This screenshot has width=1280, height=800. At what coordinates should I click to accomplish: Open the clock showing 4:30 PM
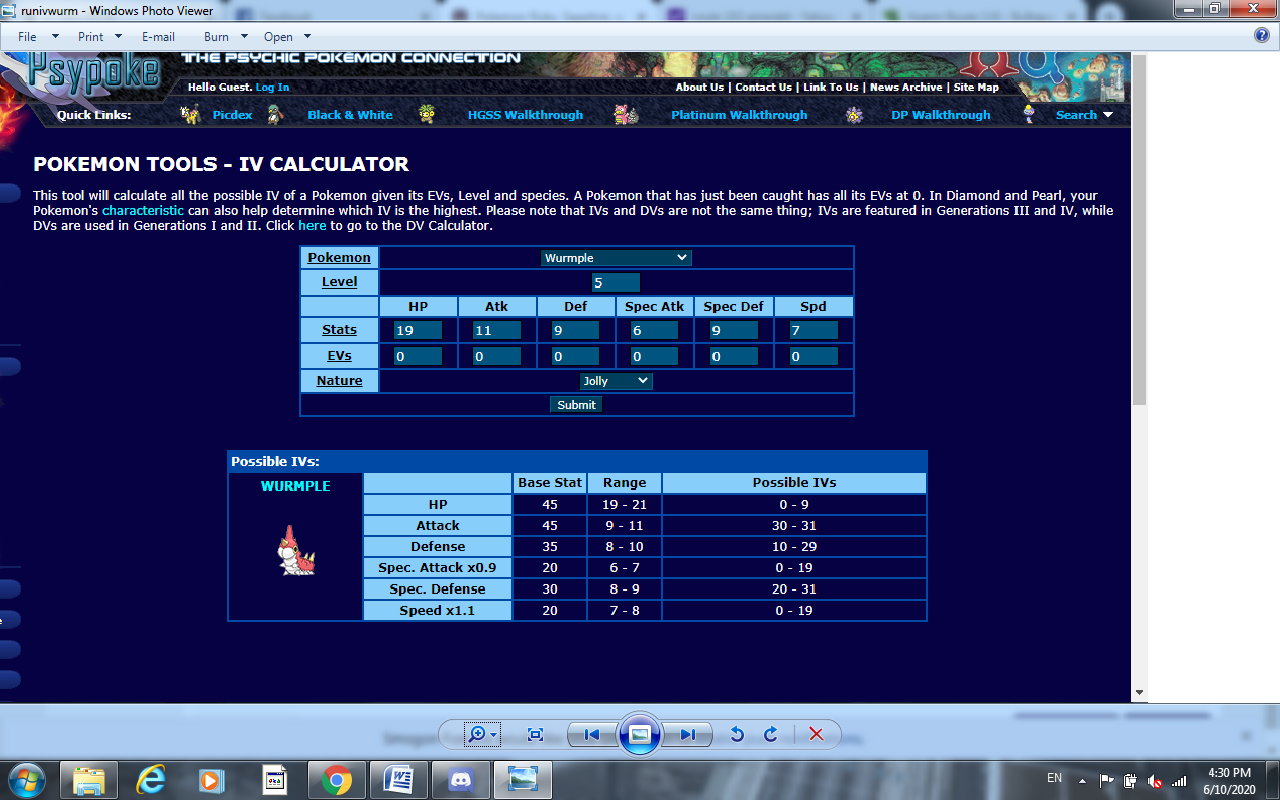tap(1229, 780)
